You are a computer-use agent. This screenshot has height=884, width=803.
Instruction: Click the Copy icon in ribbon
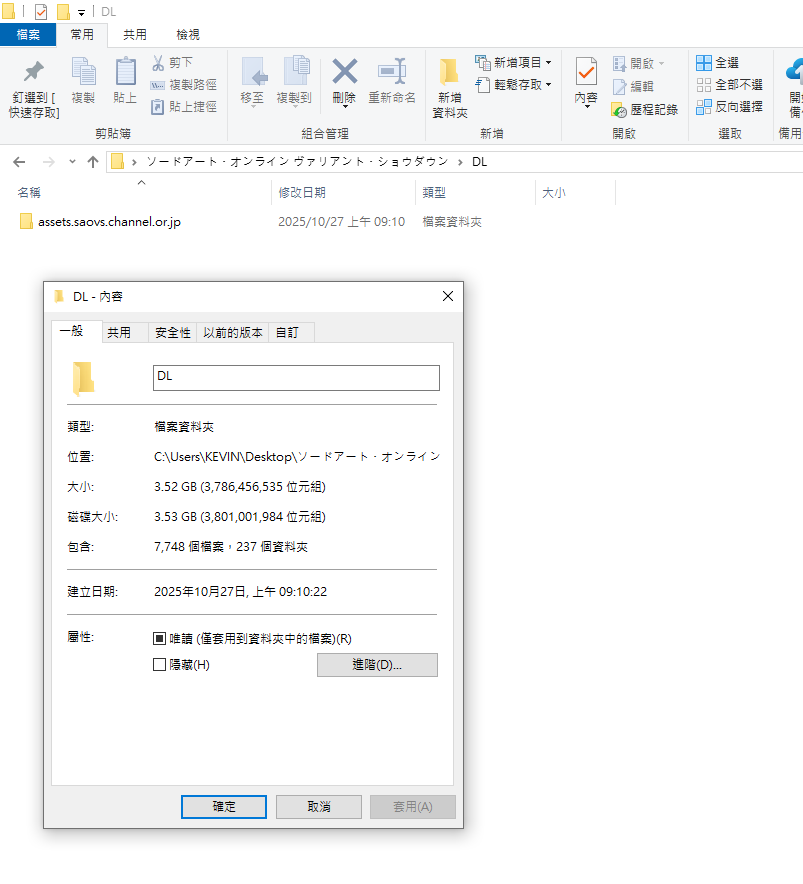(83, 72)
